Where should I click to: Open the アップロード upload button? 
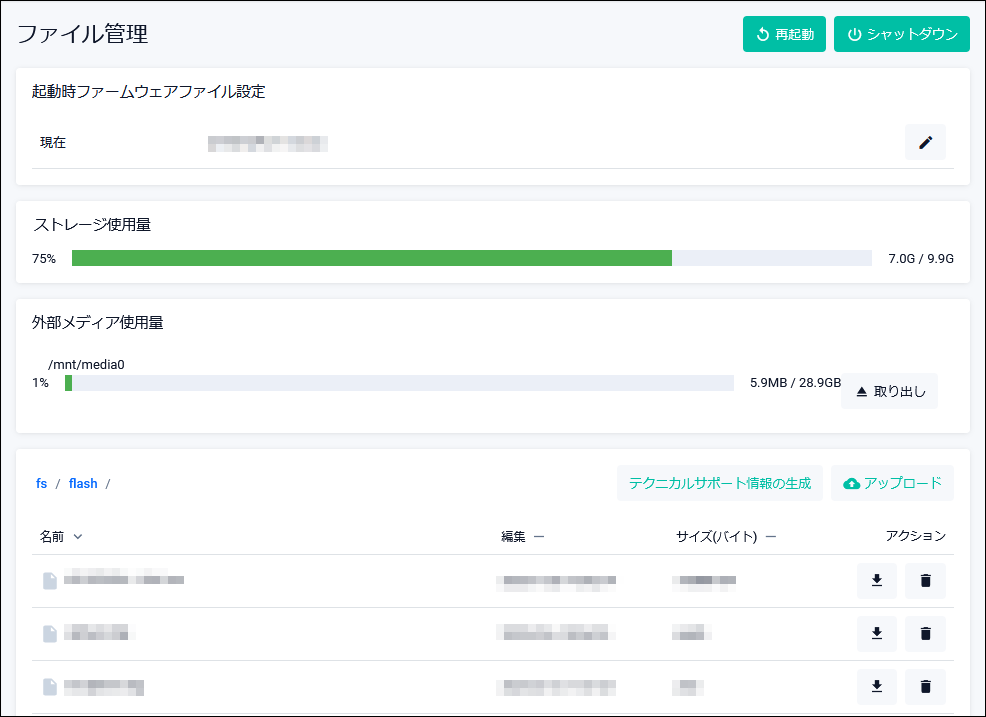[x=892, y=483]
